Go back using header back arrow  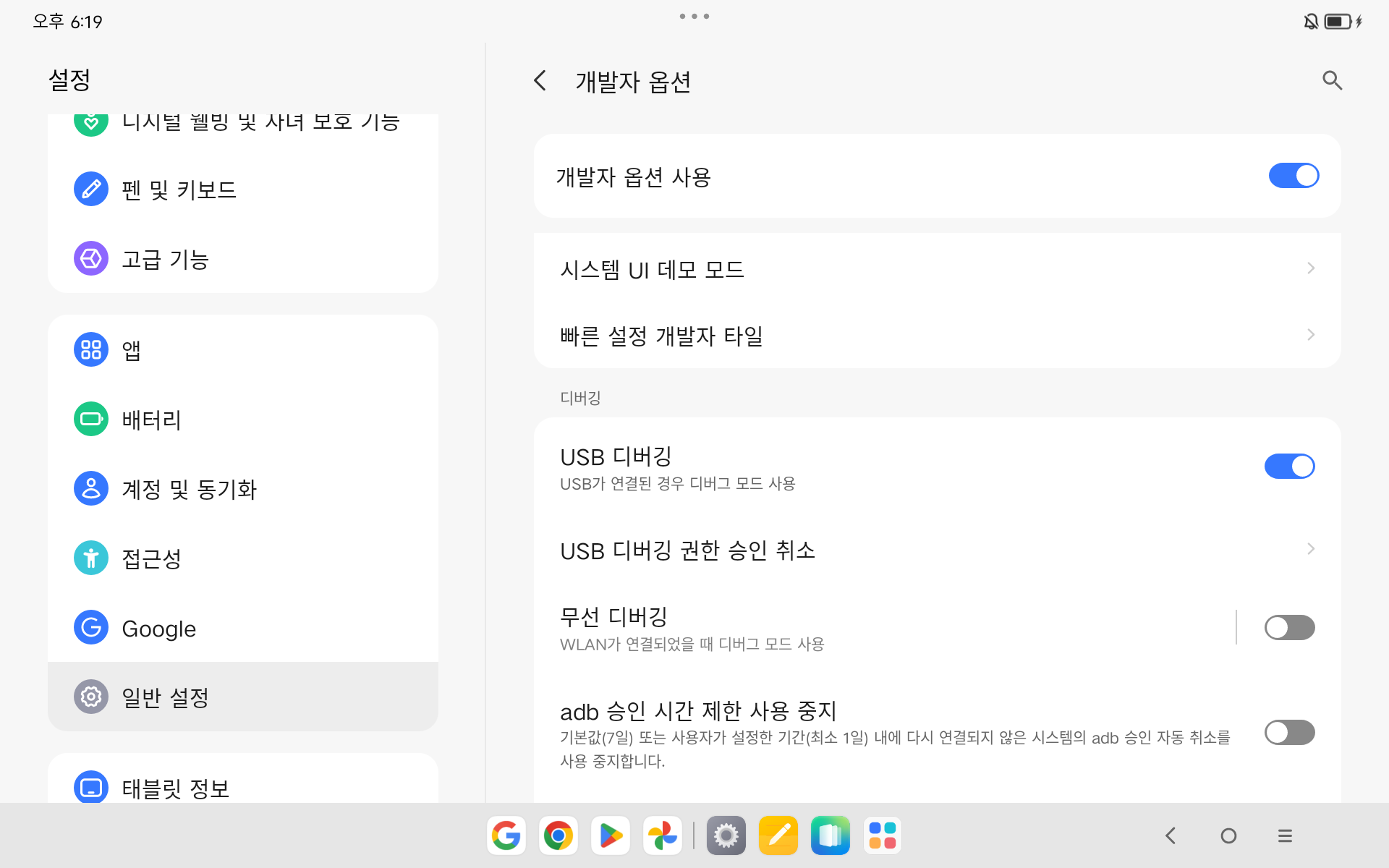pyautogui.click(x=540, y=80)
